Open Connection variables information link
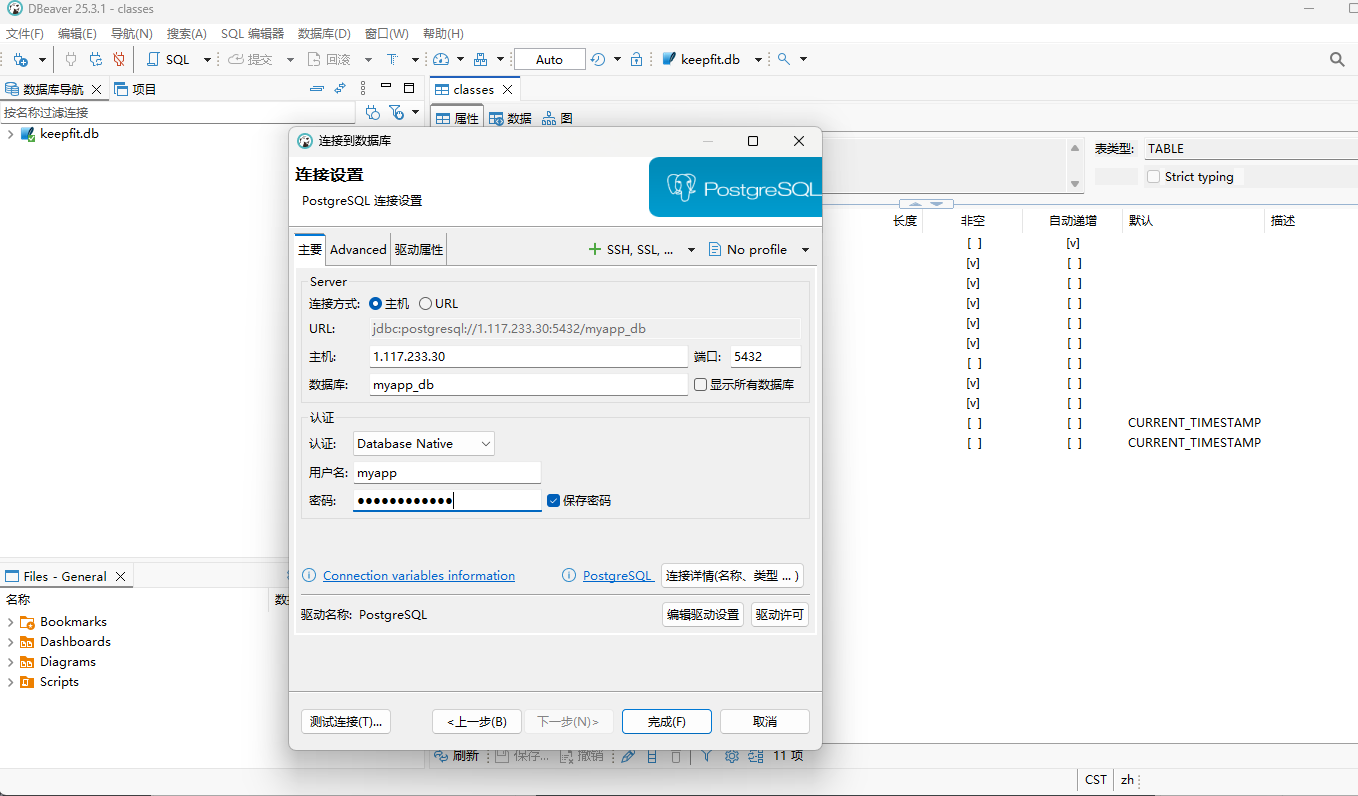The image size is (1358, 796). (419, 575)
